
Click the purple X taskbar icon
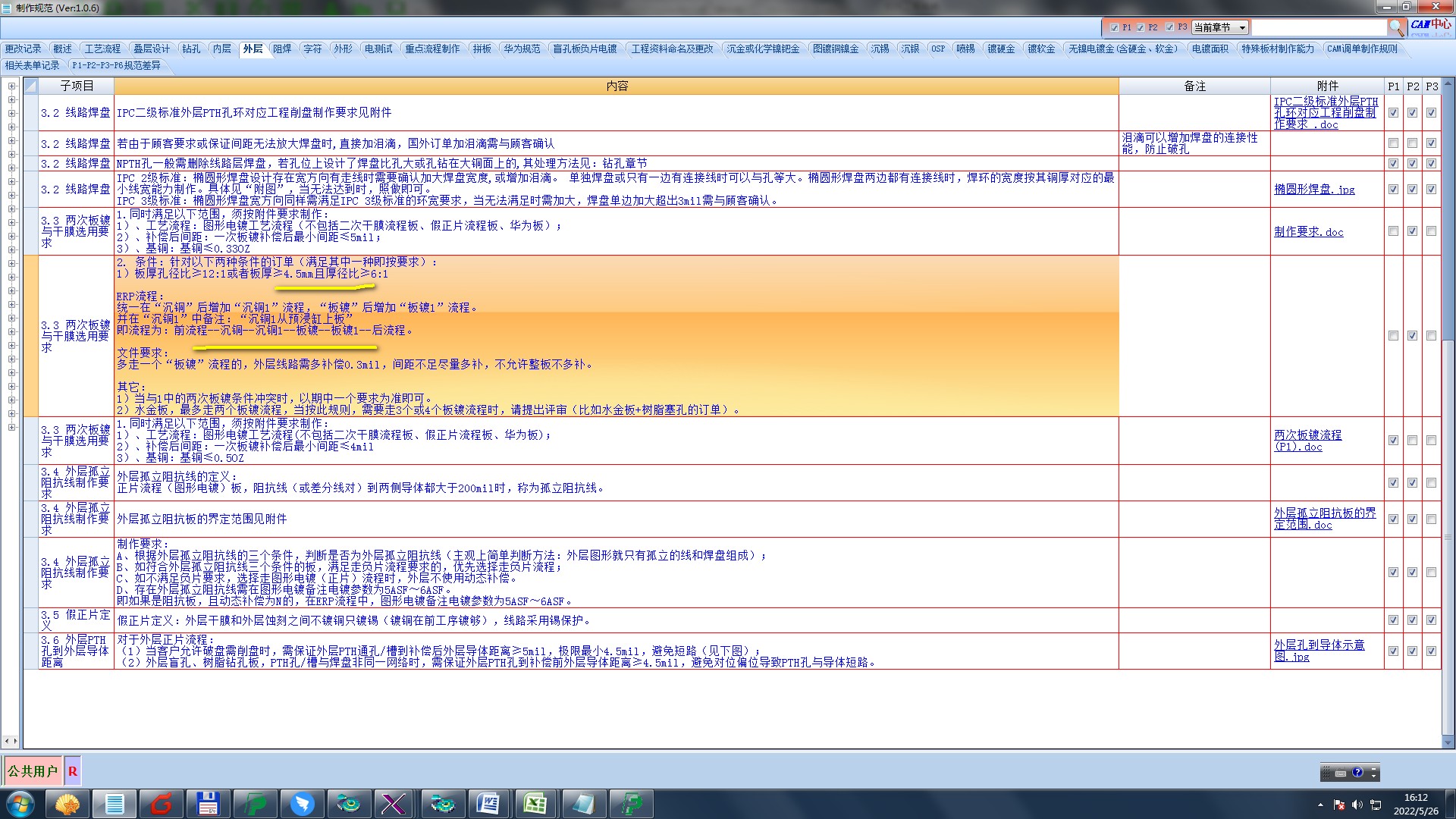click(394, 804)
